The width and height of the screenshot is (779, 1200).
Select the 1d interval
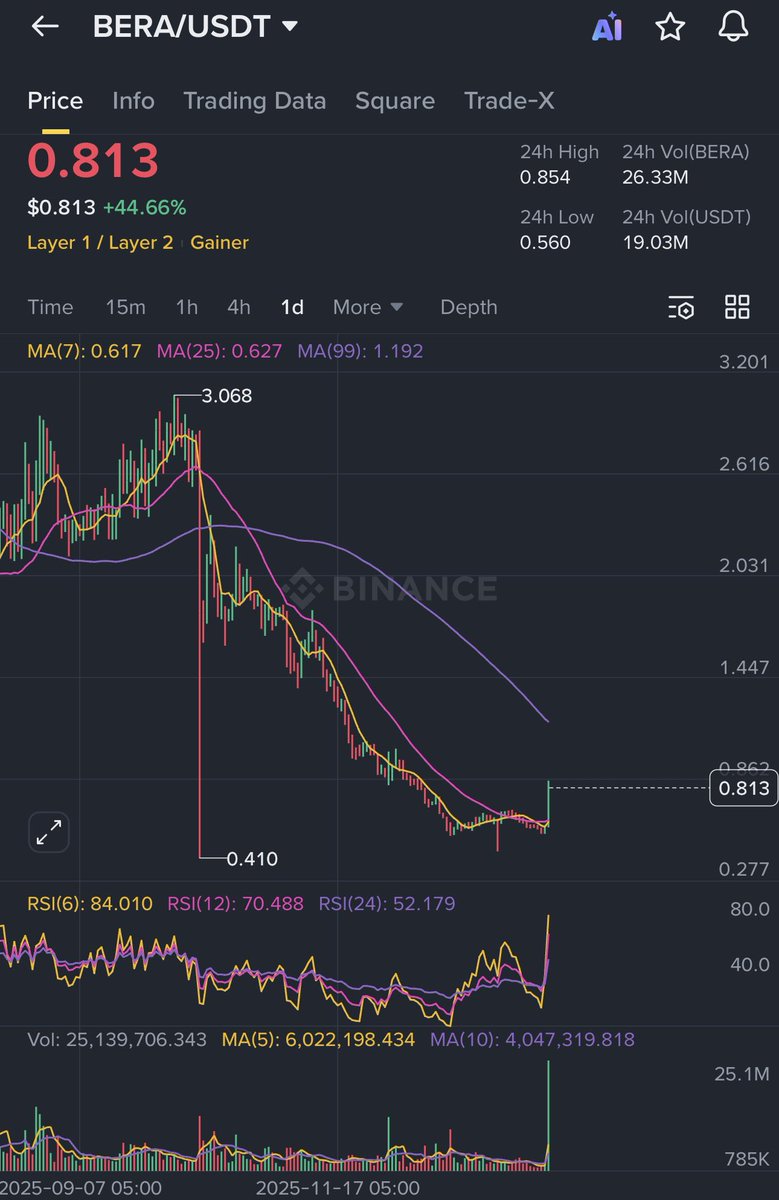tap(292, 307)
